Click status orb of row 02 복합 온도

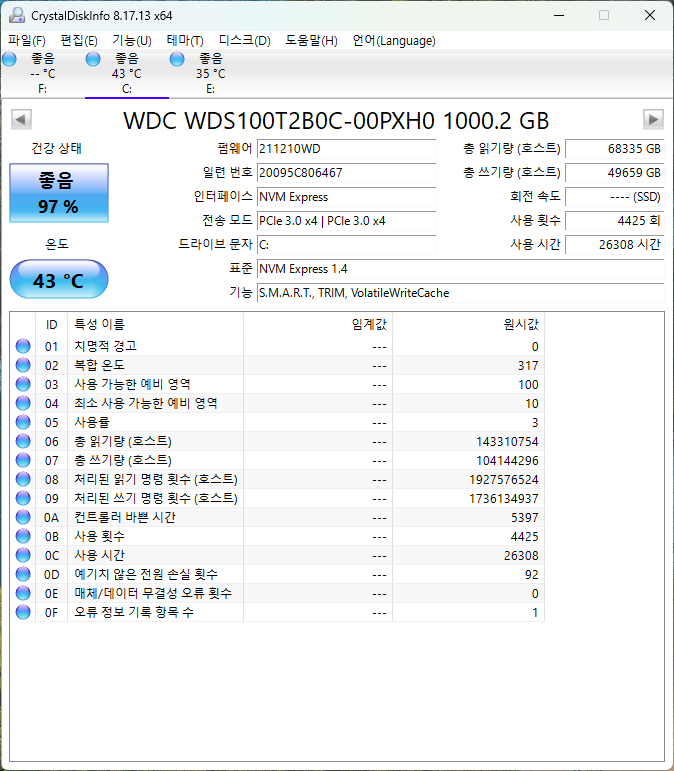(23, 365)
